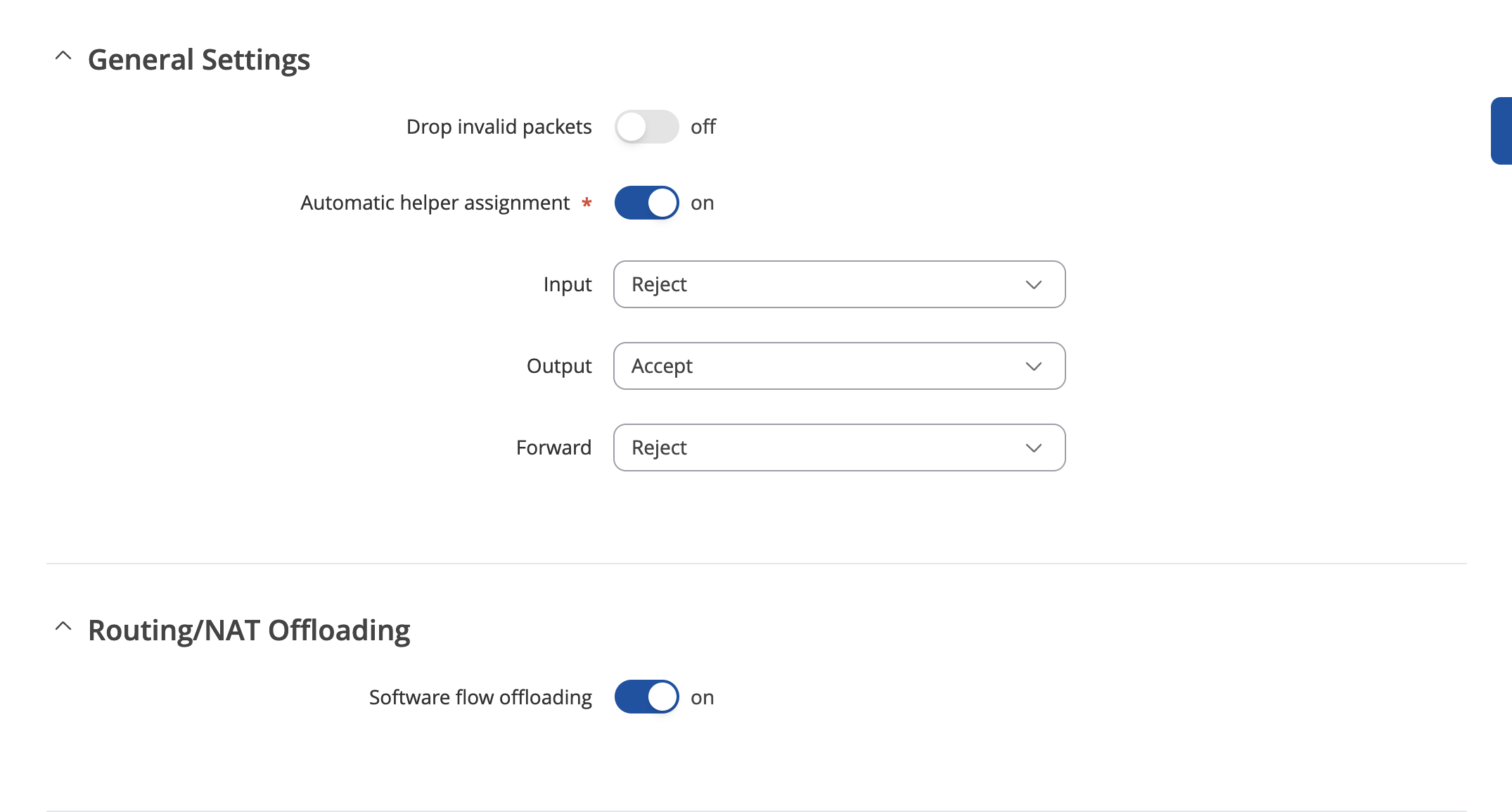Click the General Settings heading
Screen dimensions: 1512x812
[199, 60]
